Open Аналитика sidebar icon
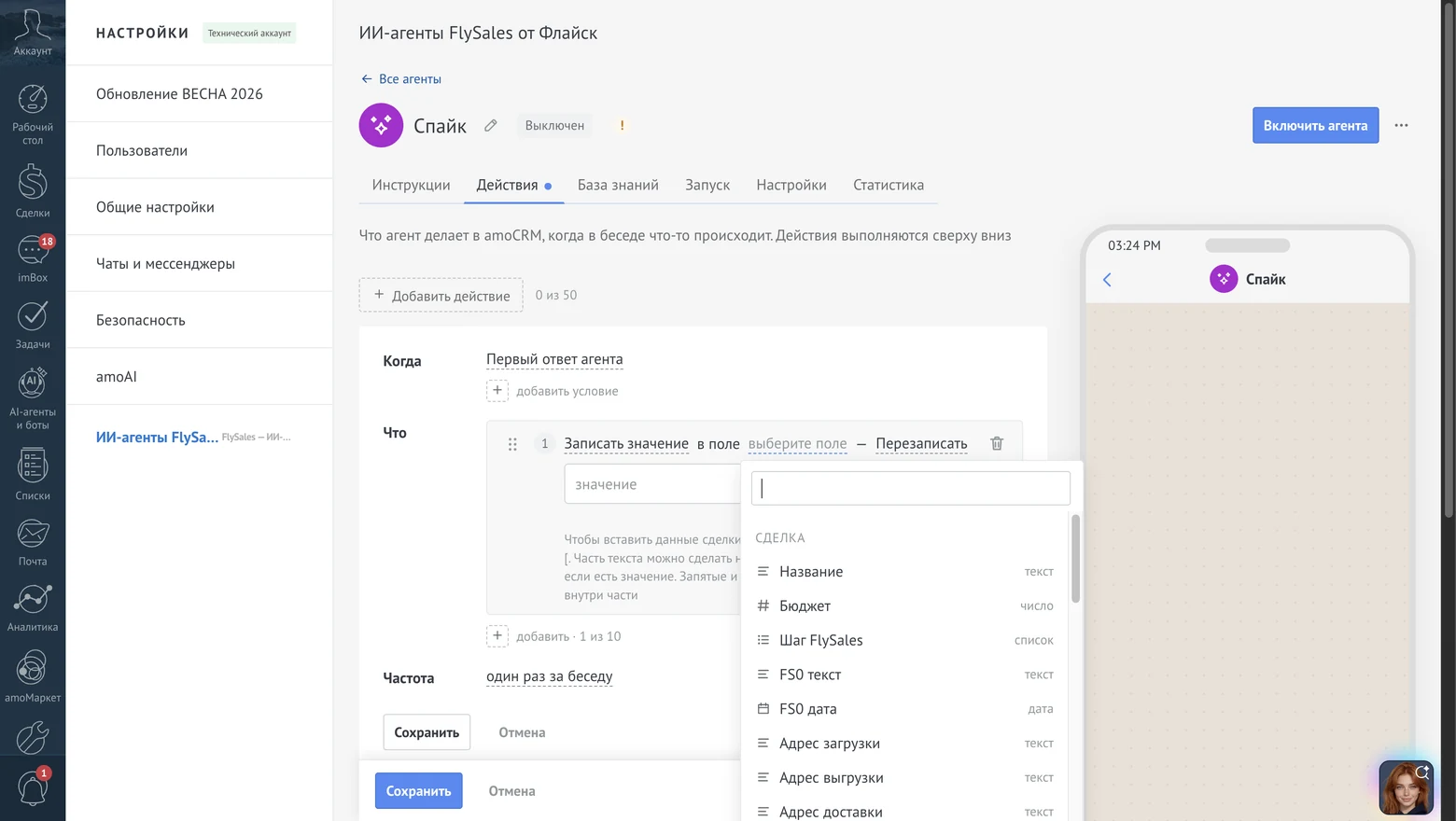1456x821 pixels. click(33, 608)
